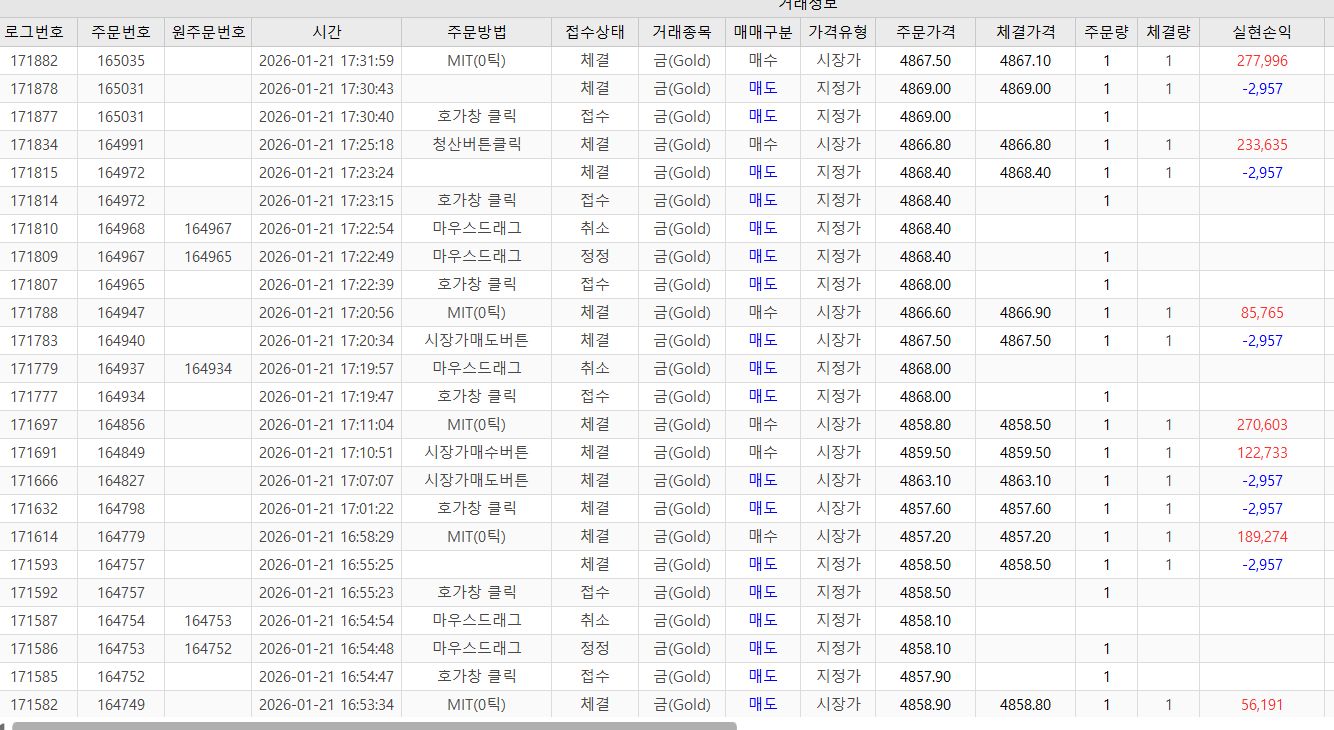The height and width of the screenshot is (730, 1334).
Task: Sort by the 로그번호 column header
Action: [x=34, y=32]
